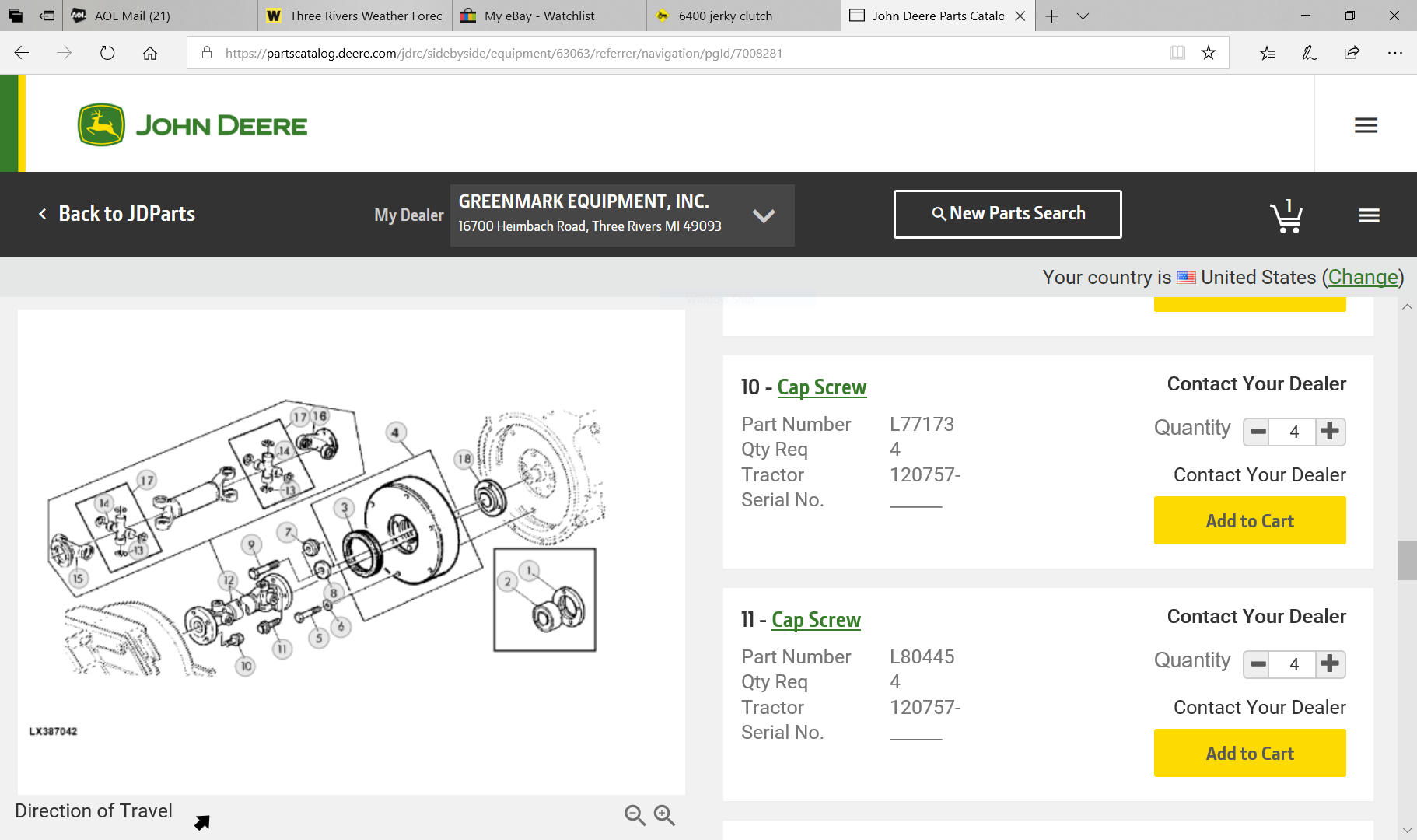Open the white hamburger menu in dark bar
The width and height of the screenshot is (1417, 840).
click(1369, 215)
